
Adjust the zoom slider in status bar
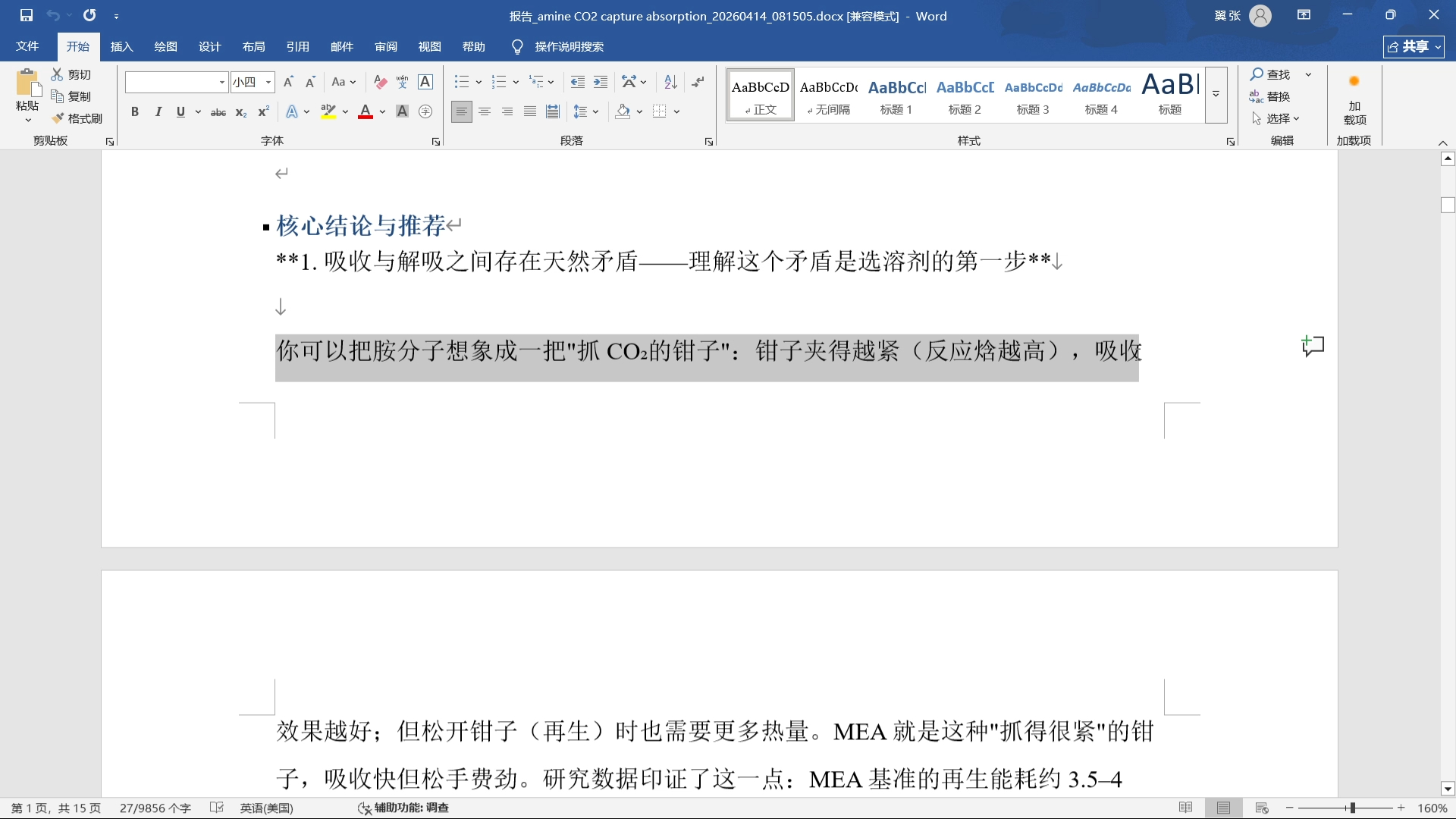[x=1352, y=808]
